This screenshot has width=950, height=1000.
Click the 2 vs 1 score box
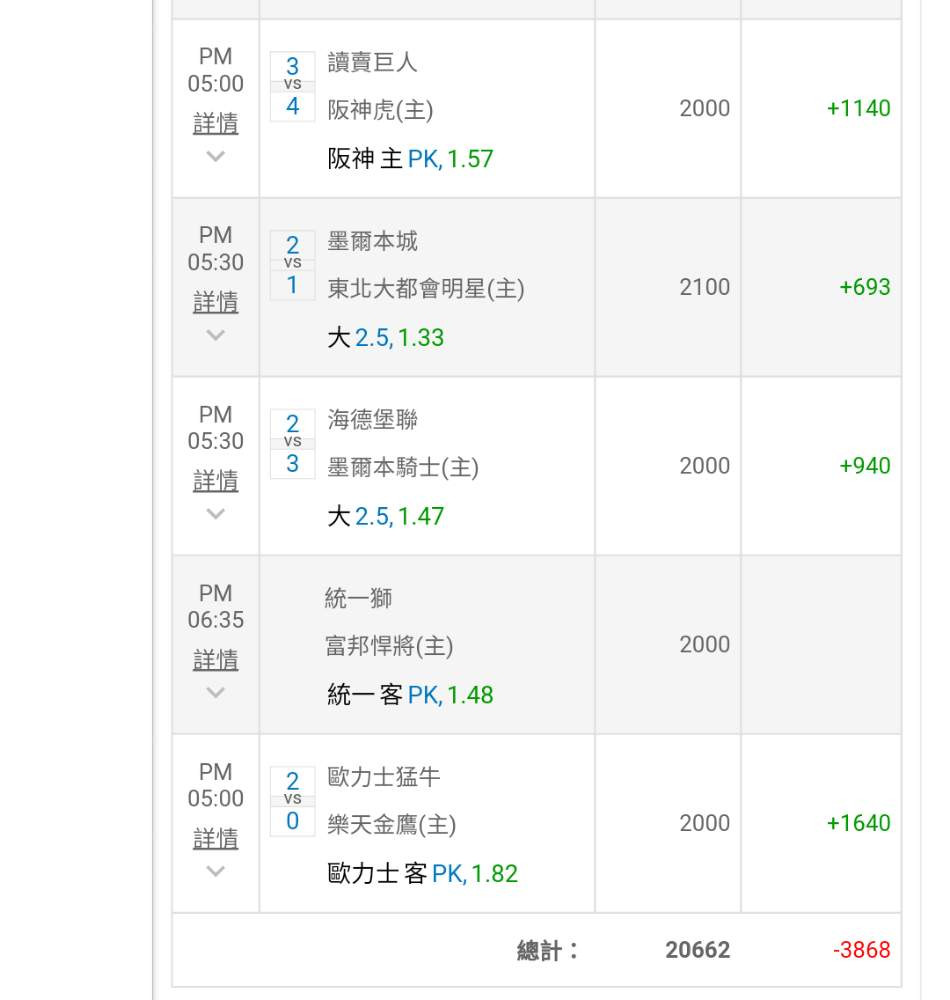pyautogui.click(x=293, y=265)
